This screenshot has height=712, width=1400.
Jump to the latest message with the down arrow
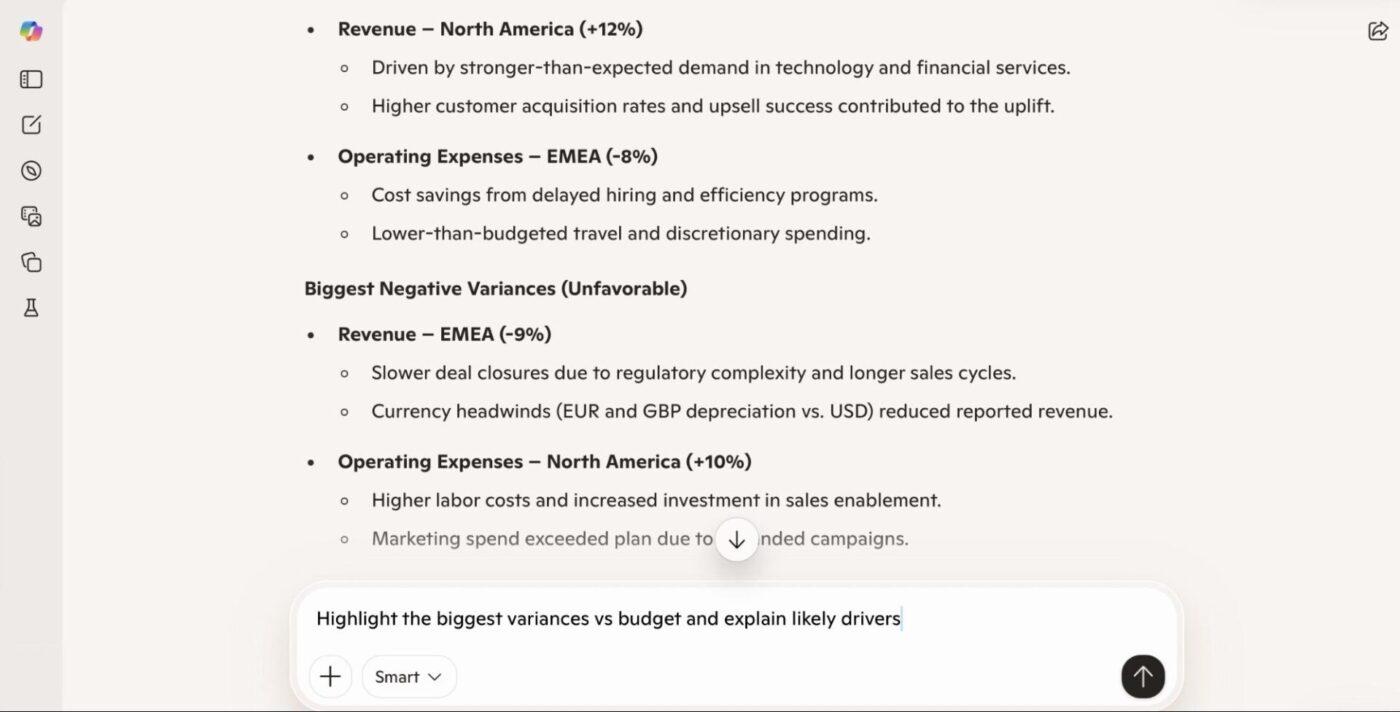click(x=736, y=539)
